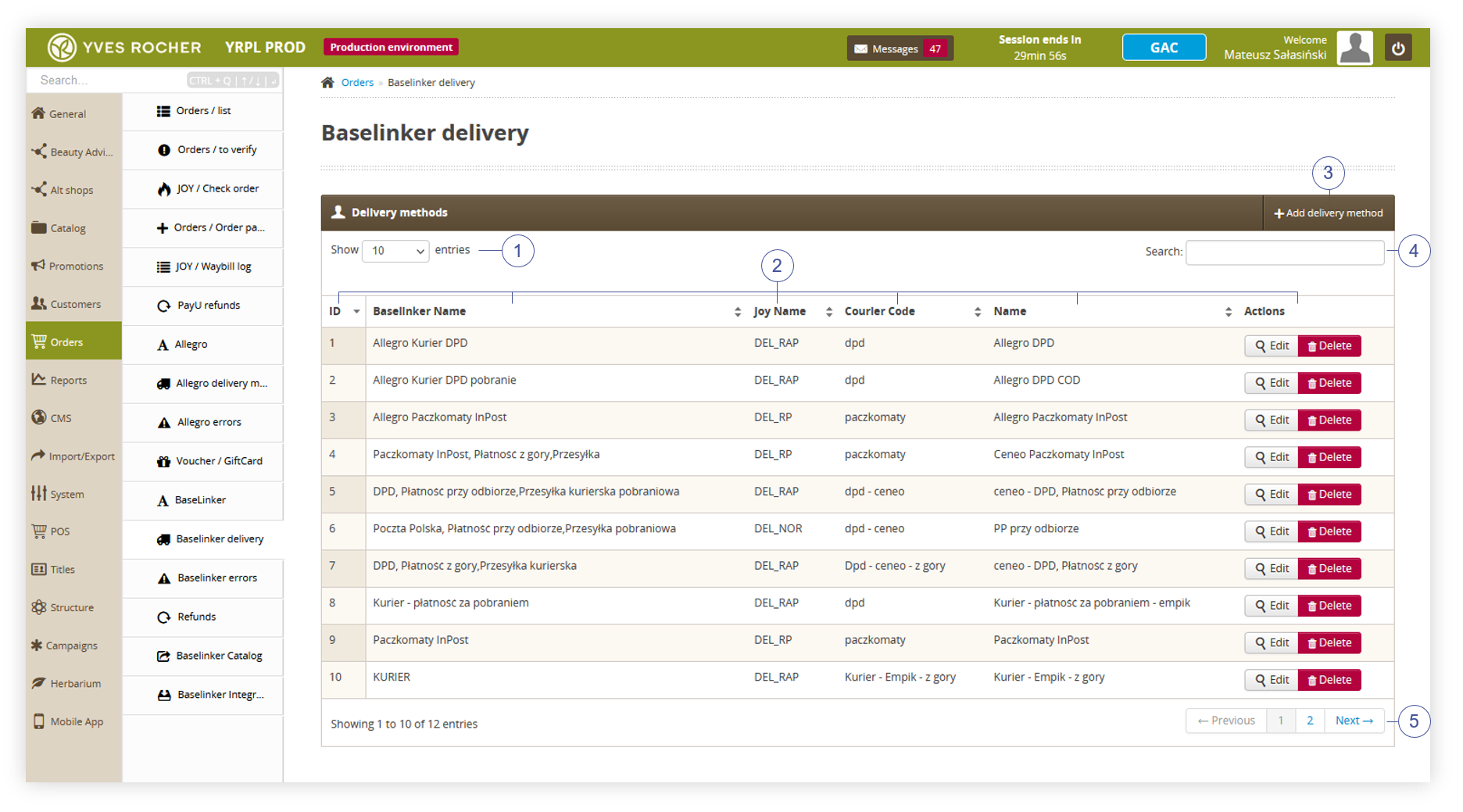This screenshot has width=1463, height=812.
Task: Open Messages inbox with 47 badge
Action: pyautogui.click(x=900, y=48)
